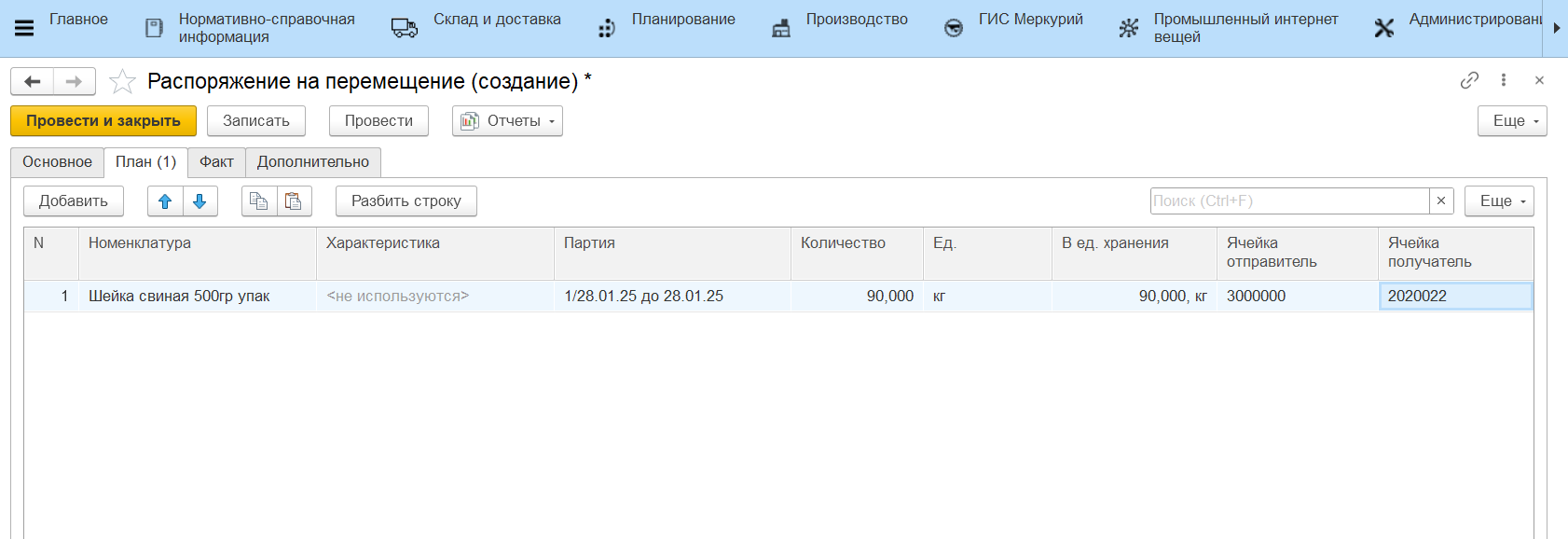Viewport: 1568px width, 539px height.
Task: Focus the Поиск search field
Action: (x=1289, y=200)
